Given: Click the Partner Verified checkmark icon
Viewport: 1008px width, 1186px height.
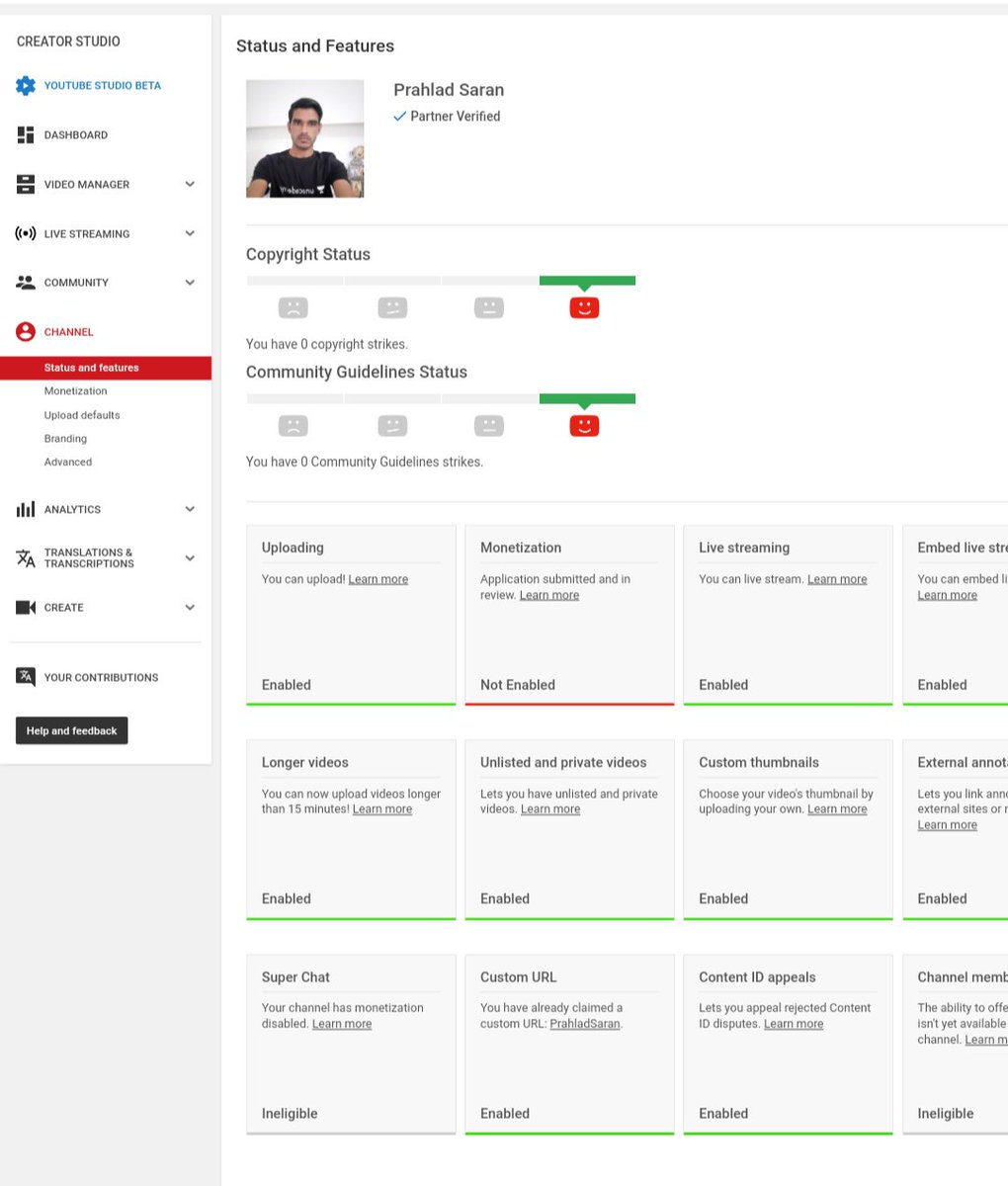Looking at the screenshot, I should [x=400, y=117].
